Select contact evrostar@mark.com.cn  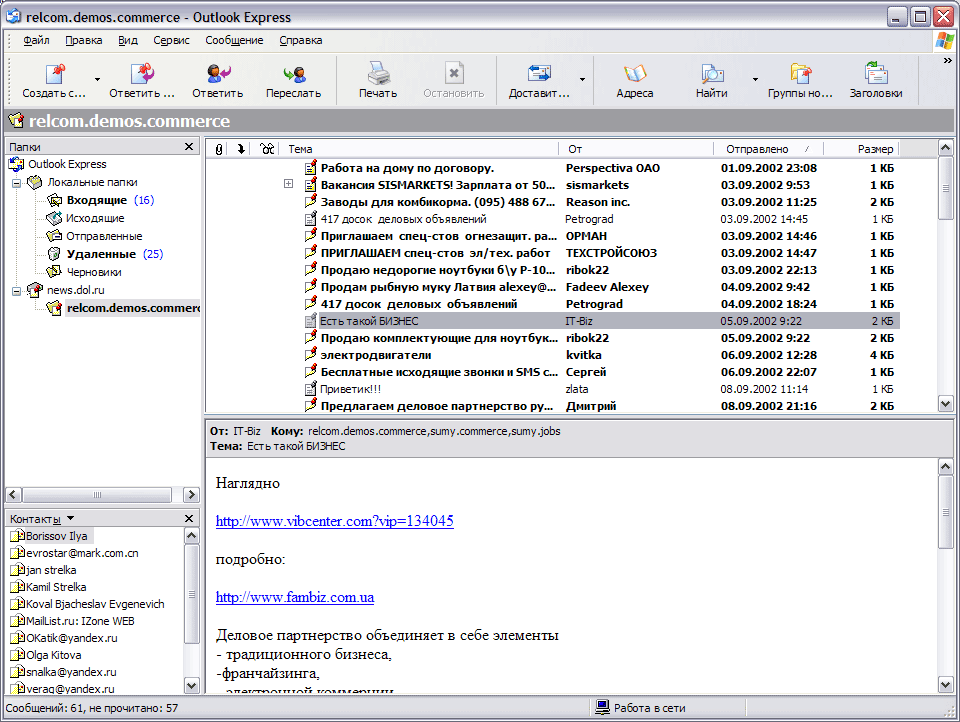pyautogui.click(x=81, y=553)
